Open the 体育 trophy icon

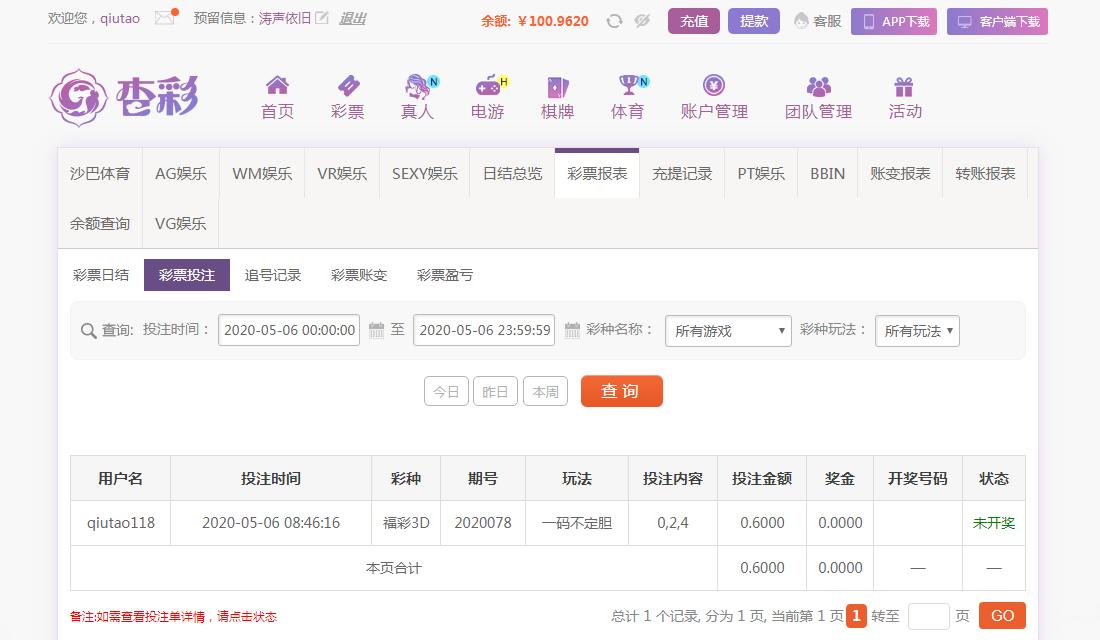(x=627, y=86)
